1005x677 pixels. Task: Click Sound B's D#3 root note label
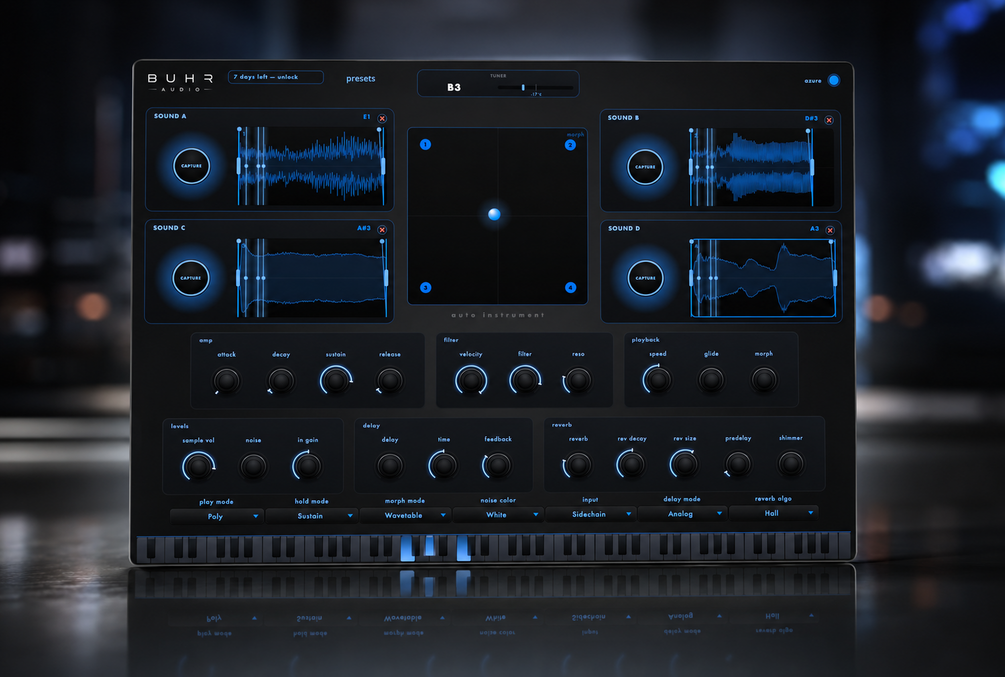(x=811, y=119)
